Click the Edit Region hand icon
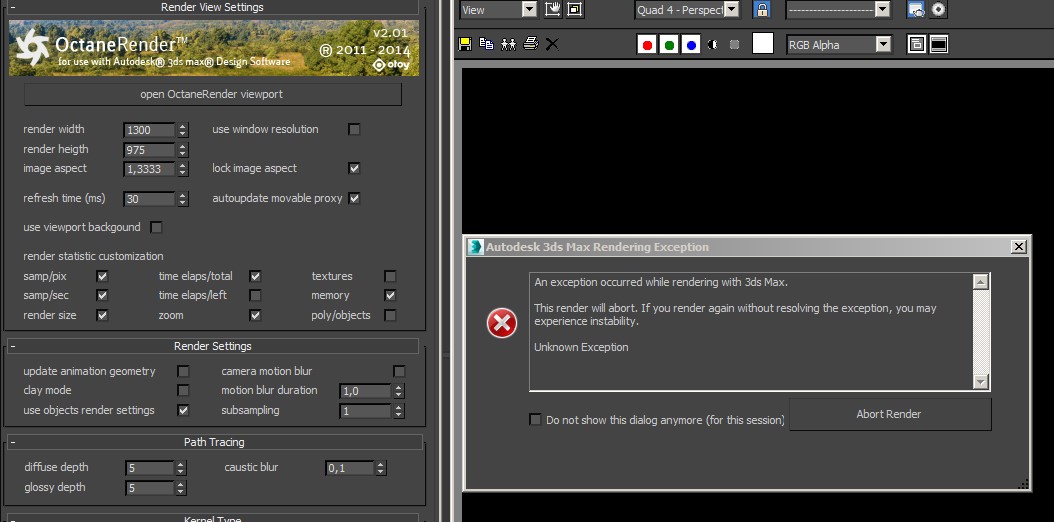Image resolution: width=1054 pixels, height=522 pixels. [x=553, y=9]
